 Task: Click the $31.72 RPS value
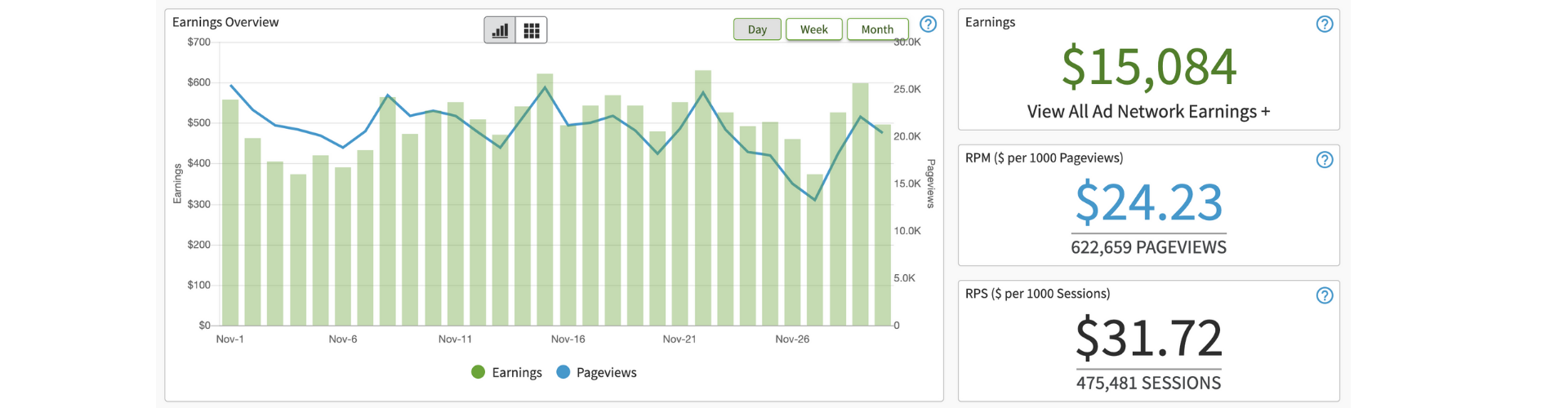1148,338
